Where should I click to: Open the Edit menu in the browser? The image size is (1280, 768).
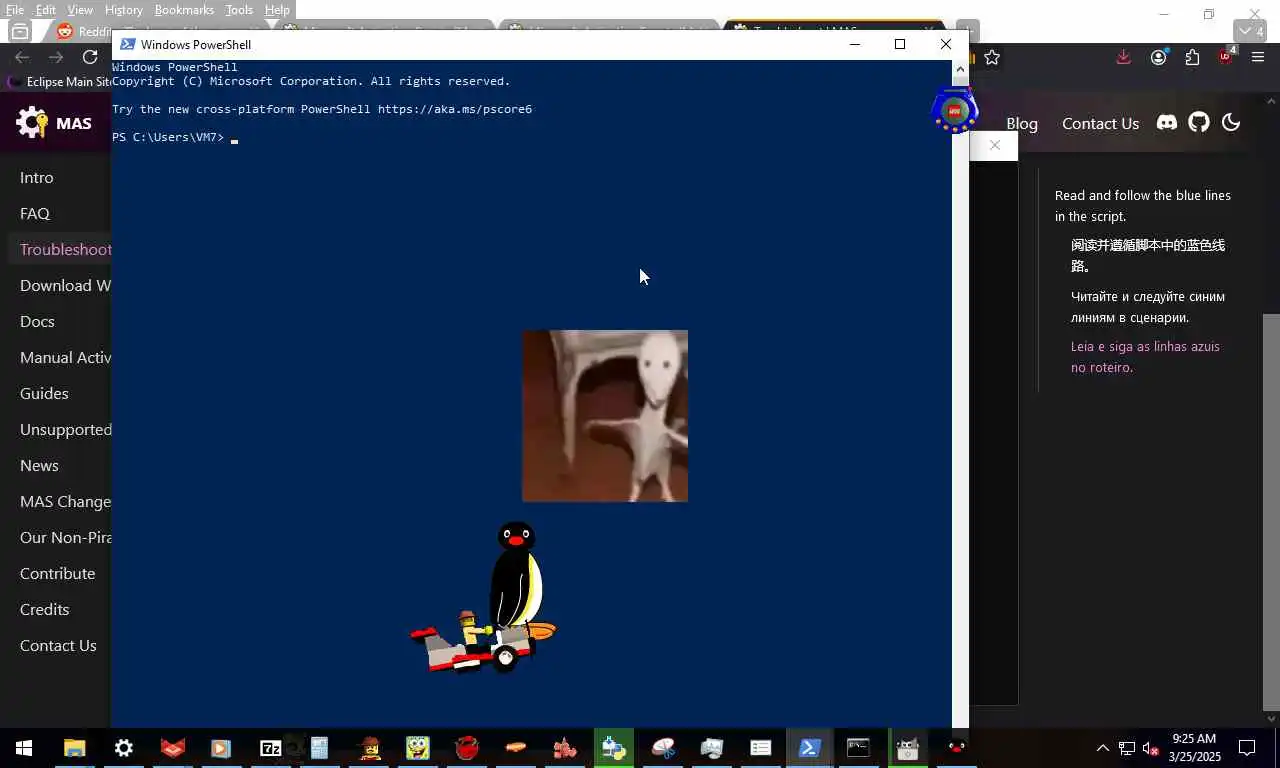pyautogui.click(x=46, y=10)
